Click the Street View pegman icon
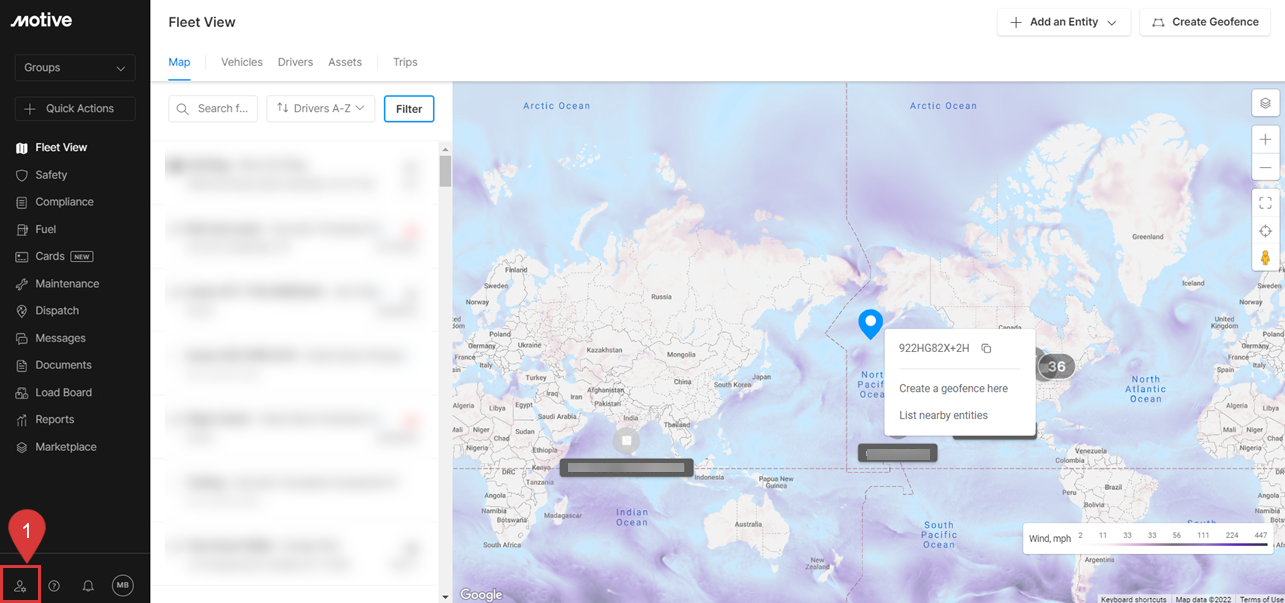 tap(1265, 258)
